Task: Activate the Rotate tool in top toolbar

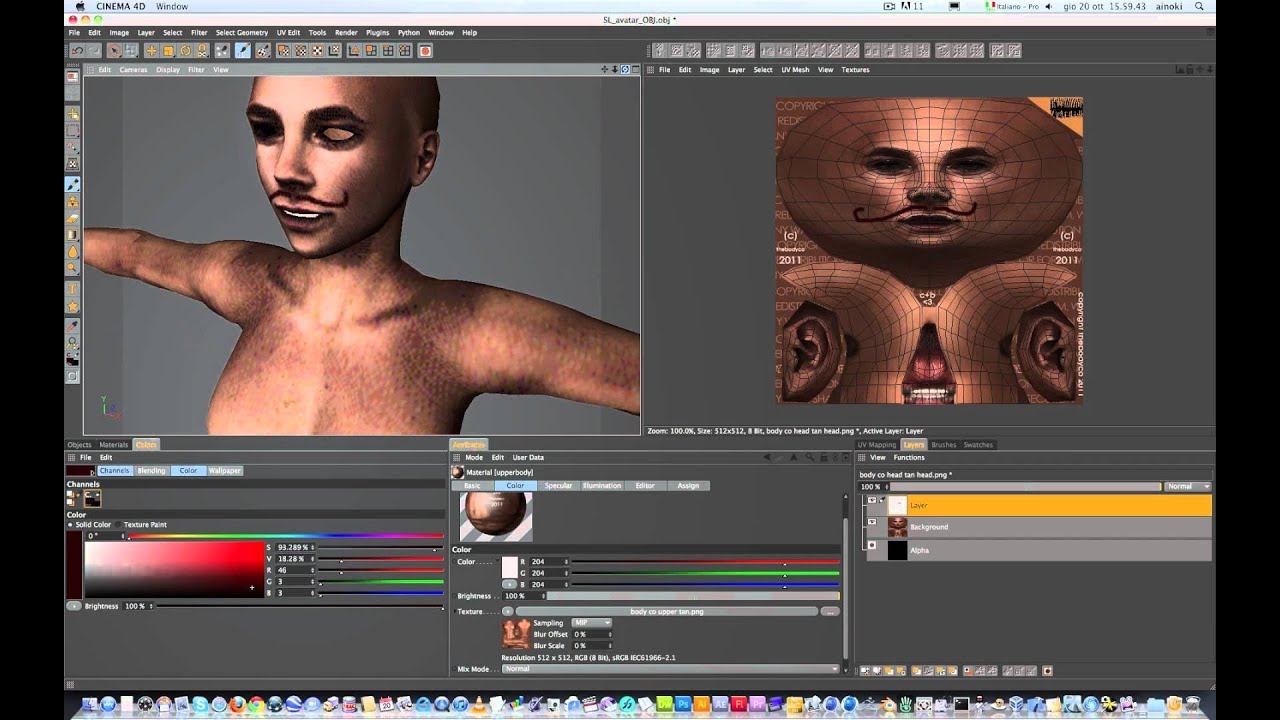Action: pos(187,50)
